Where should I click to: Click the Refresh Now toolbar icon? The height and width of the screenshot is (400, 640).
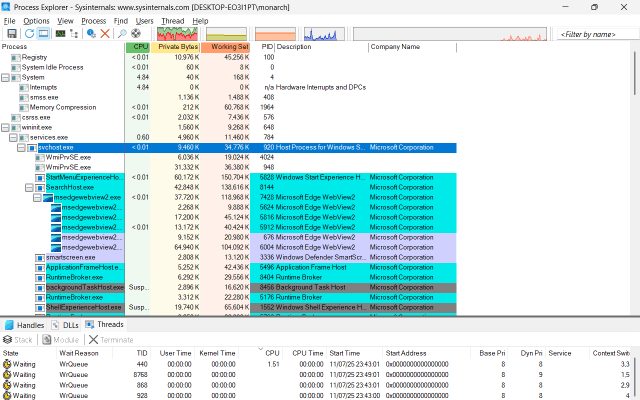tap(29, 33)
